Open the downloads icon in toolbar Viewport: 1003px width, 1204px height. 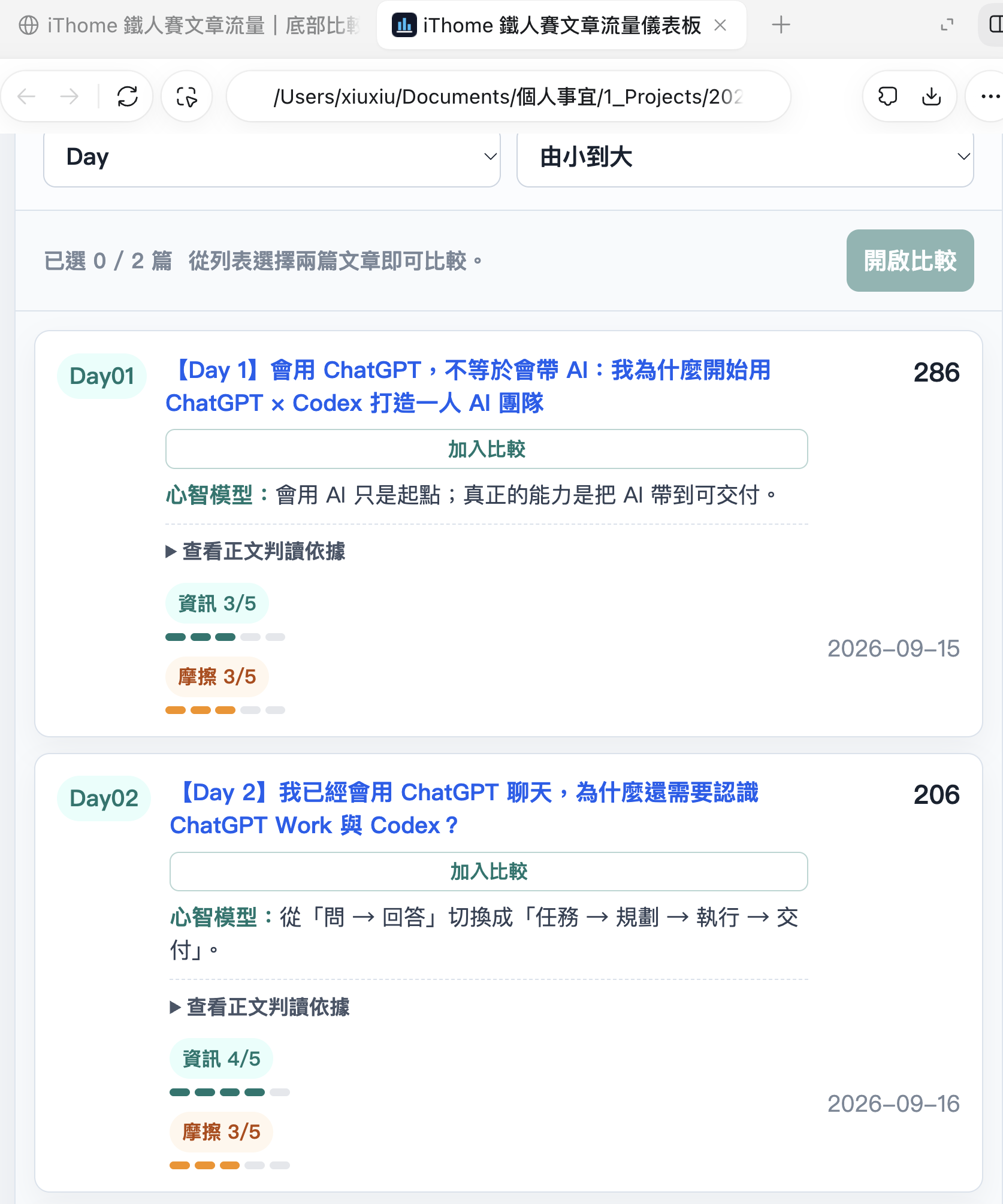[x=931, y=96]
